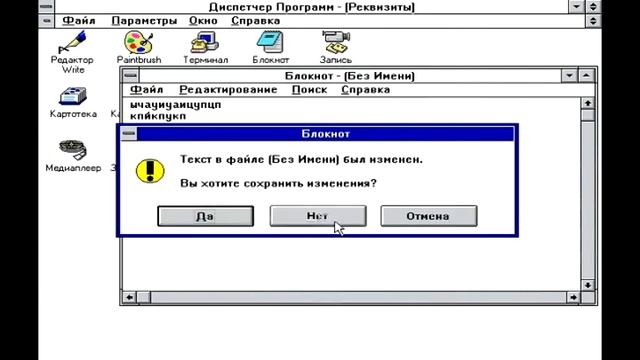Open the Реквизиты group control menu box
Screen dimensions: 640x360
pyautogui.click(x=46, y=21)
